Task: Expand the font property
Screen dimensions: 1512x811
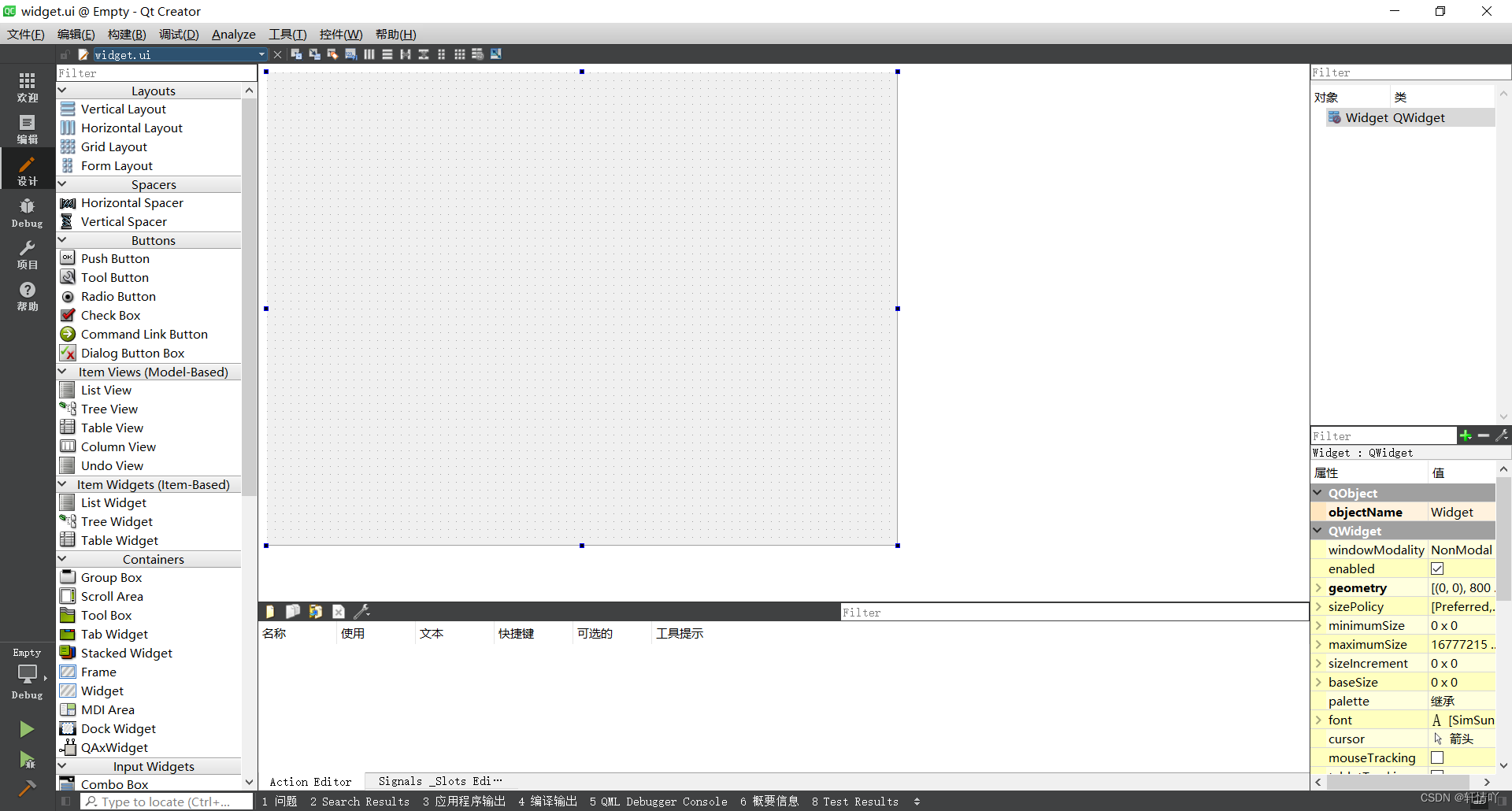Action: pyautogui.click(x=1318, y=720)
